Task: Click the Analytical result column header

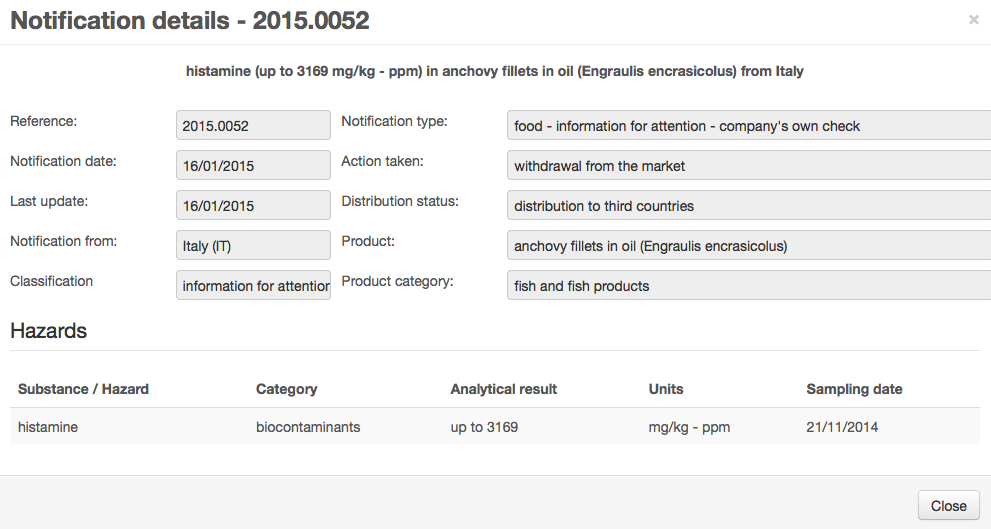Action: click(x=503, y=389)
